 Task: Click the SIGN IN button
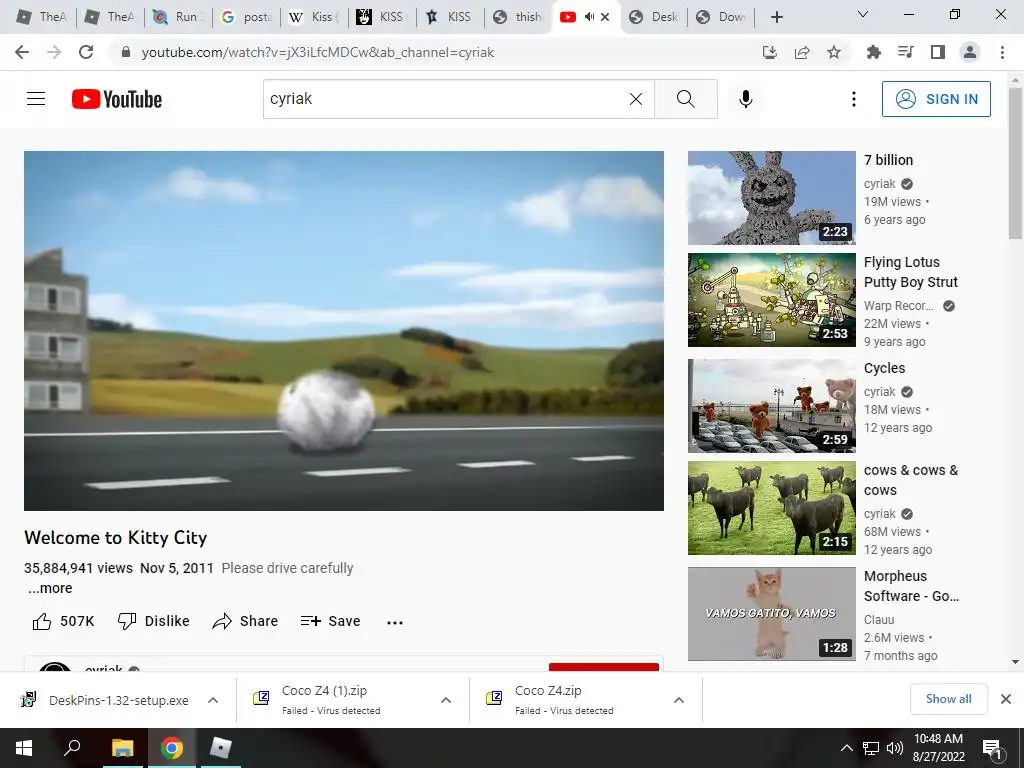[x=936, y=99]
